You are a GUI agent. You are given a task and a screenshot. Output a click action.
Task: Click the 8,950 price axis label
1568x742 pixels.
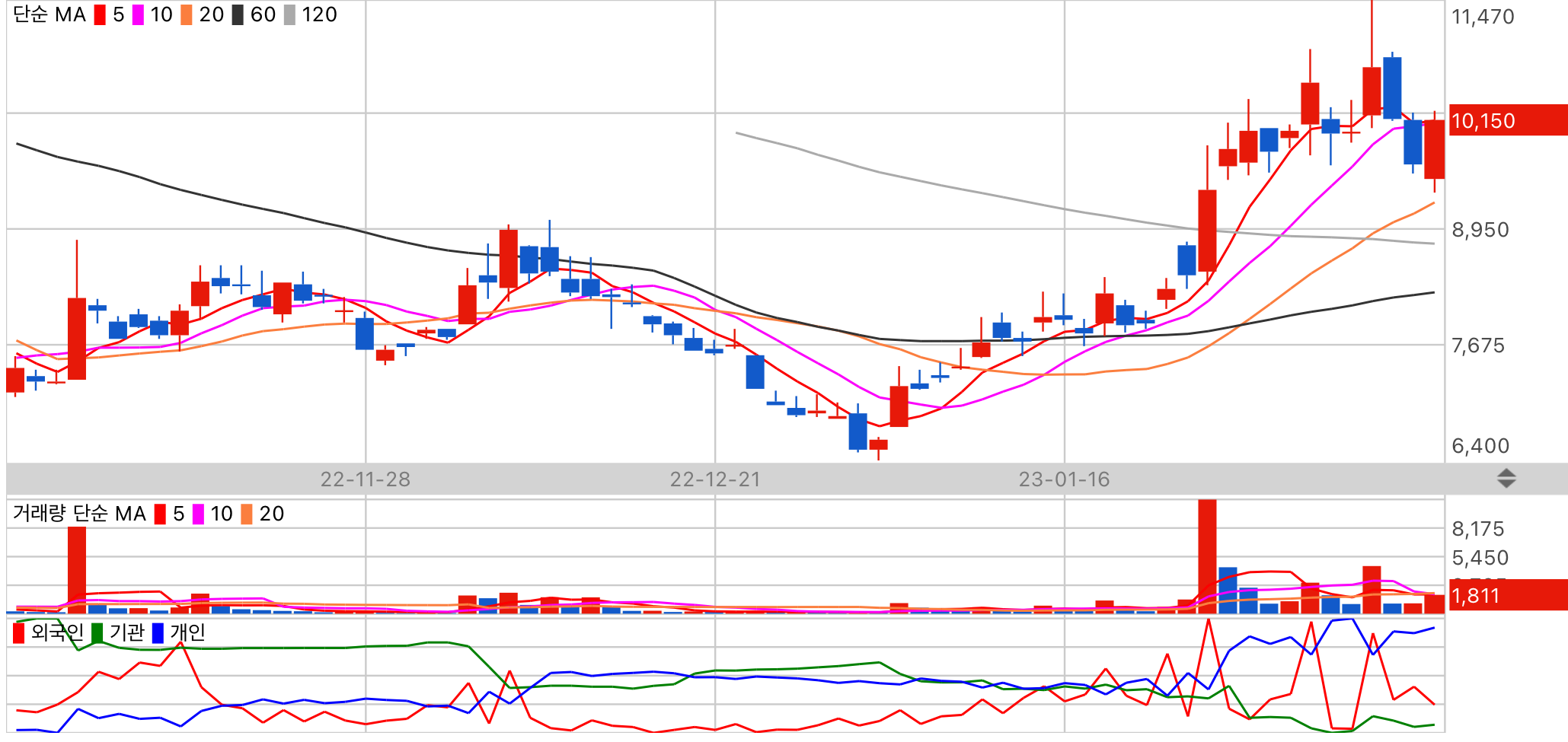click(x=1480, y=230)
